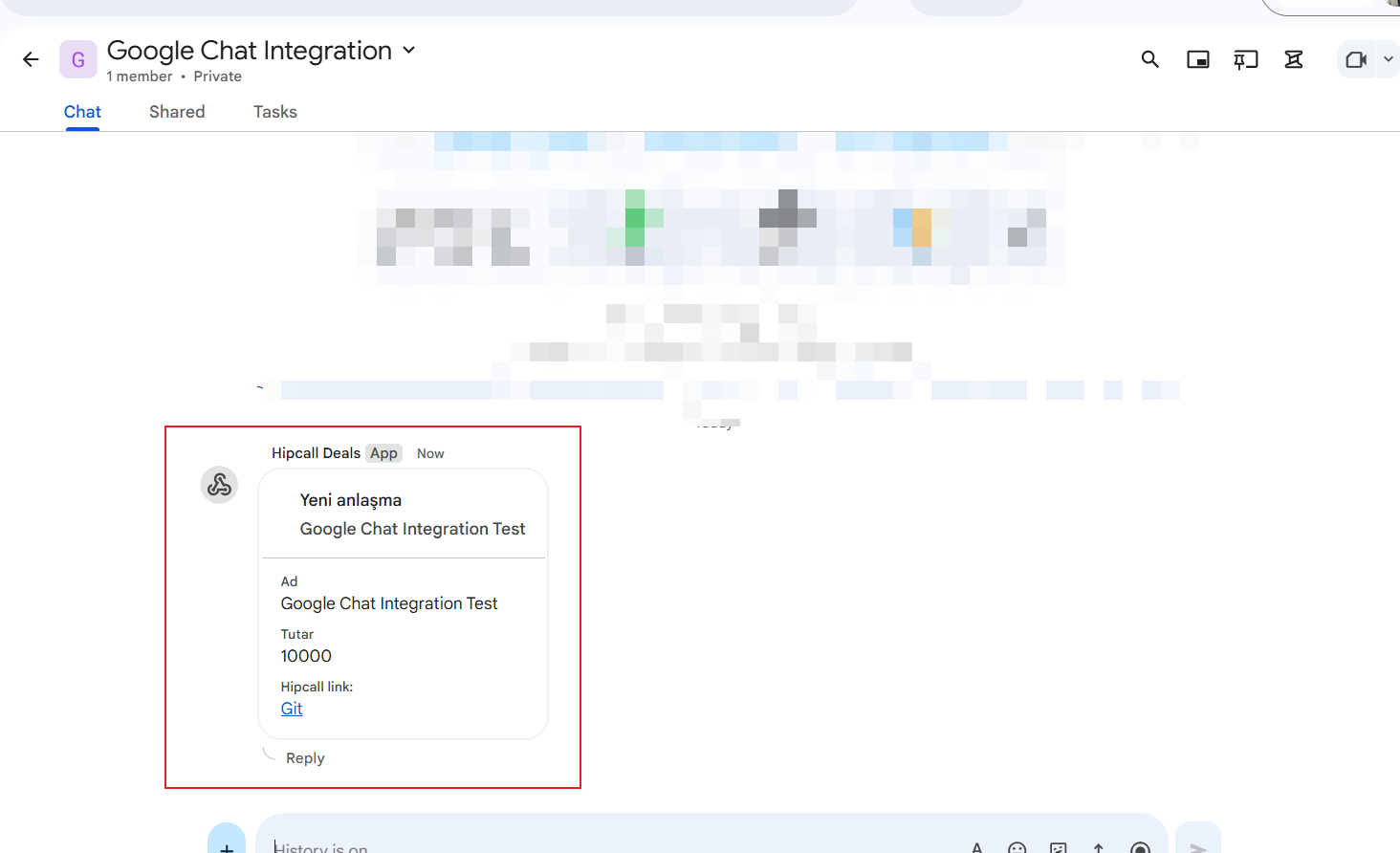1400x853 pixels.
Task: Click the 10000 amount value
Action: [x=306, y=656]
